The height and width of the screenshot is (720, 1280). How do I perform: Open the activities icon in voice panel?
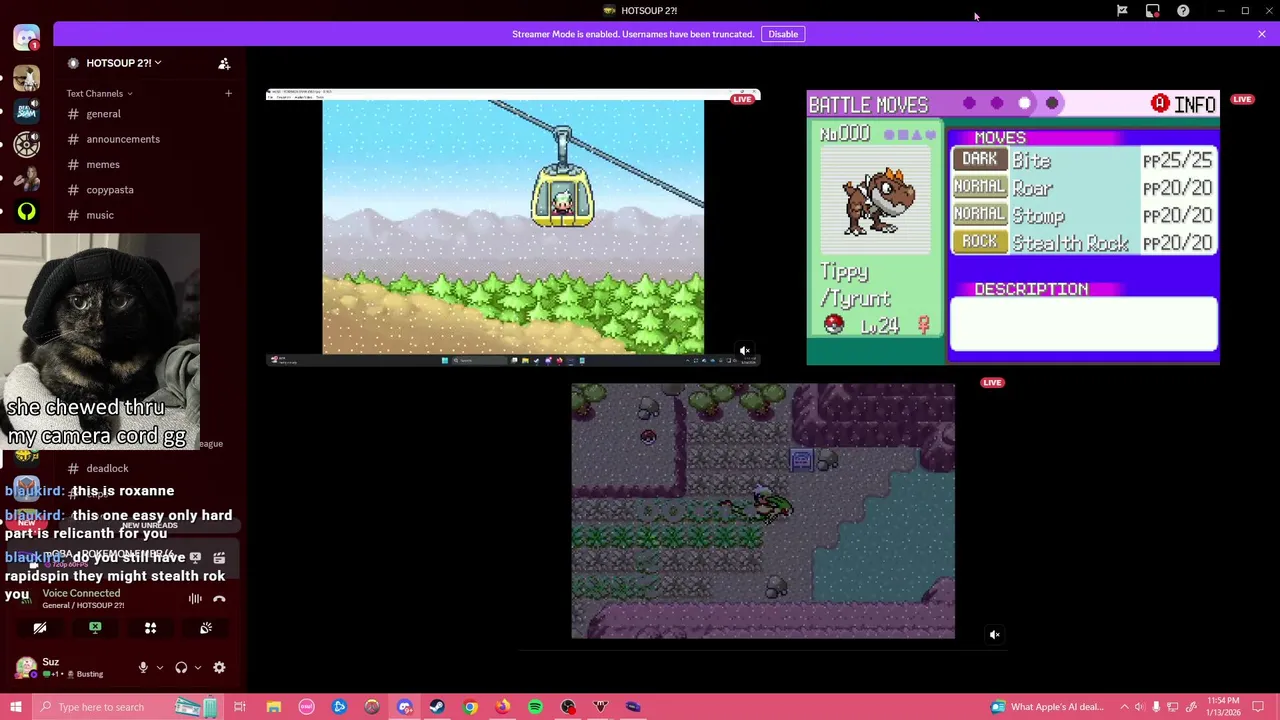point(150,628)
